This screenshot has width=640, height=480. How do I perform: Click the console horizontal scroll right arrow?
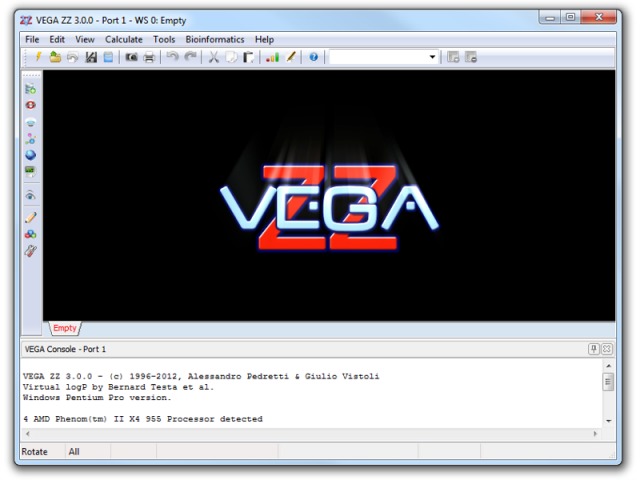pos(595,433)
